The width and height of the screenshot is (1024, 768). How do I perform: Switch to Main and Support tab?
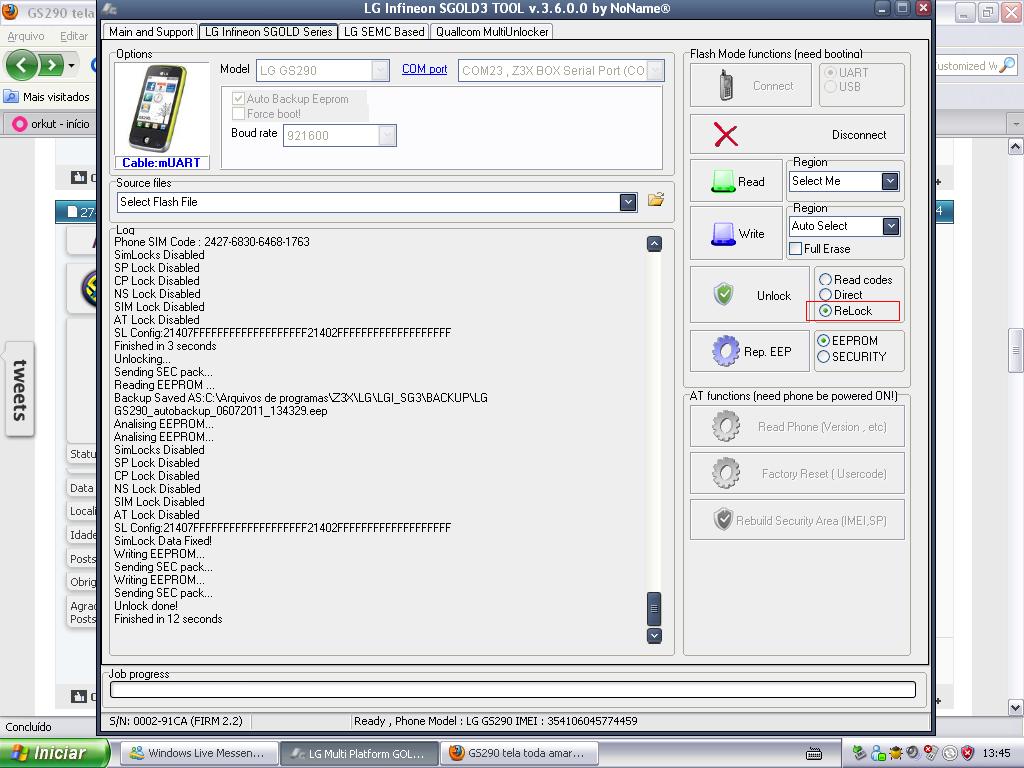[x=151, y=31]
